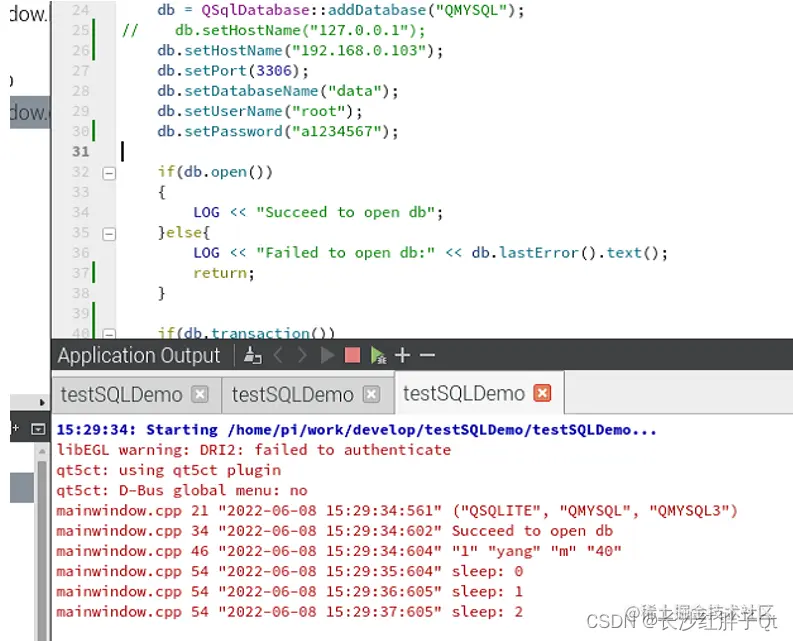Click the "Succeed to open db" output line
Image resolution: width=793 pixels, height=641 pixels.
tap(334, 531)
